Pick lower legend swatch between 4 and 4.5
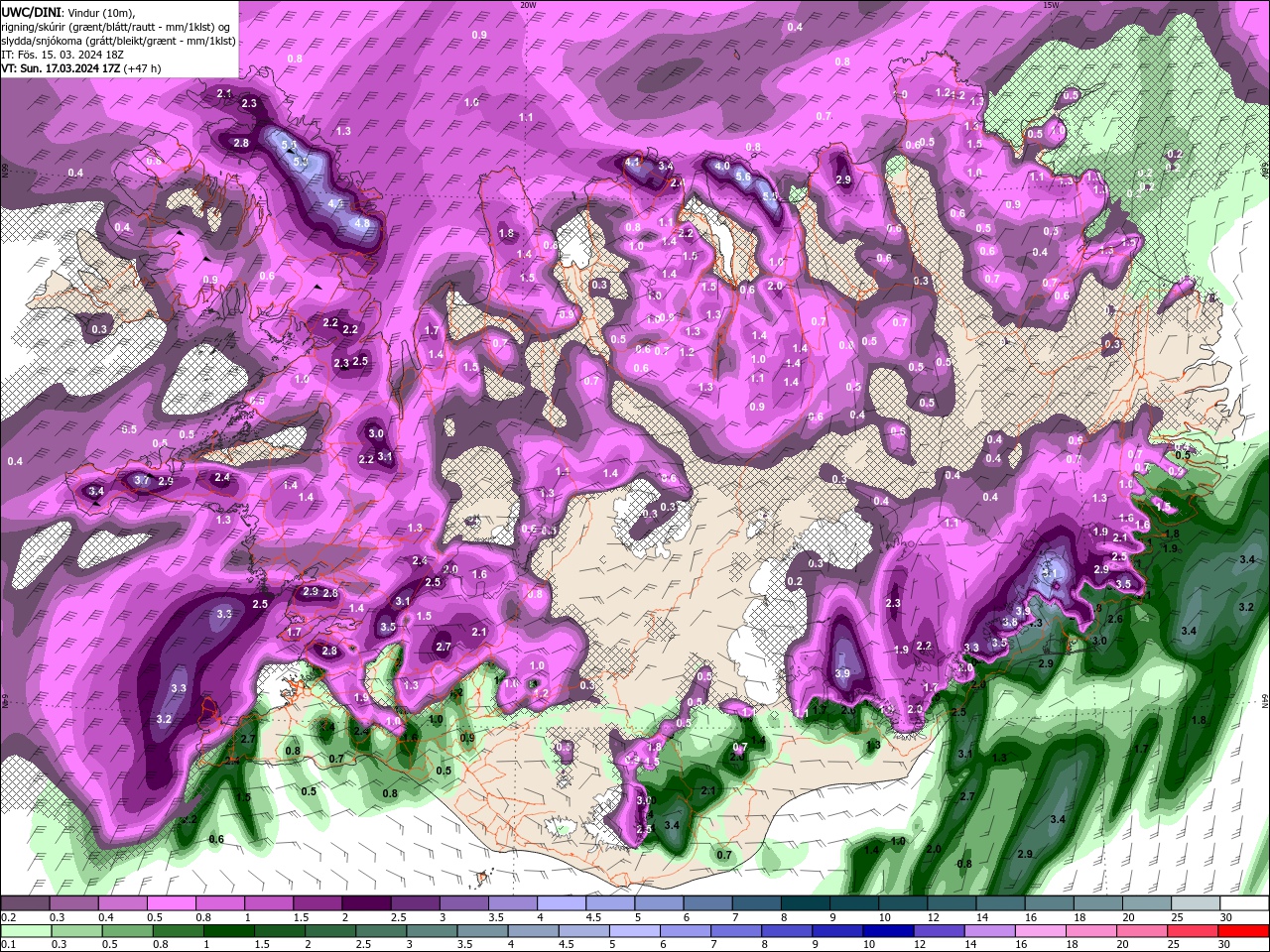This screenshot has height=952, width=1270. click(x=533, y=931)
